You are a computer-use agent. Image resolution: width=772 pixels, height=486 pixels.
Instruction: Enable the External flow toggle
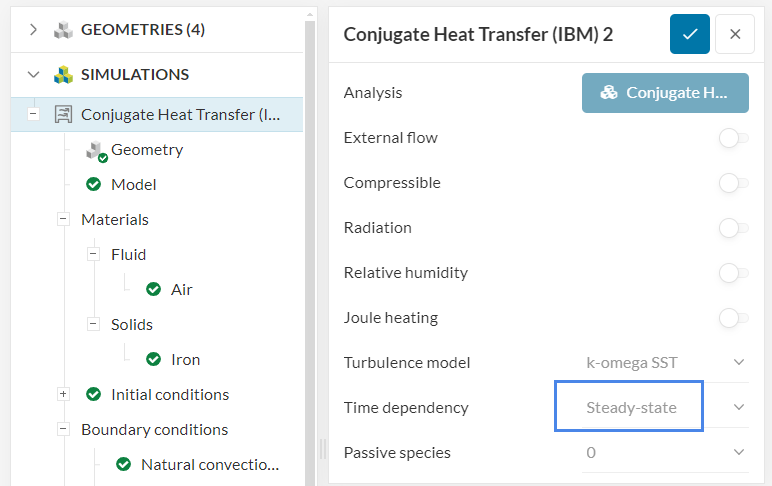(733, 138)
